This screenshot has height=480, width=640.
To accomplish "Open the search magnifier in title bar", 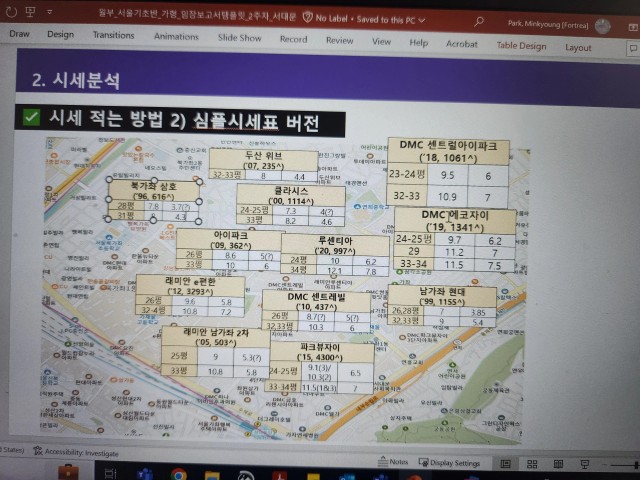I will pos(479,21).
